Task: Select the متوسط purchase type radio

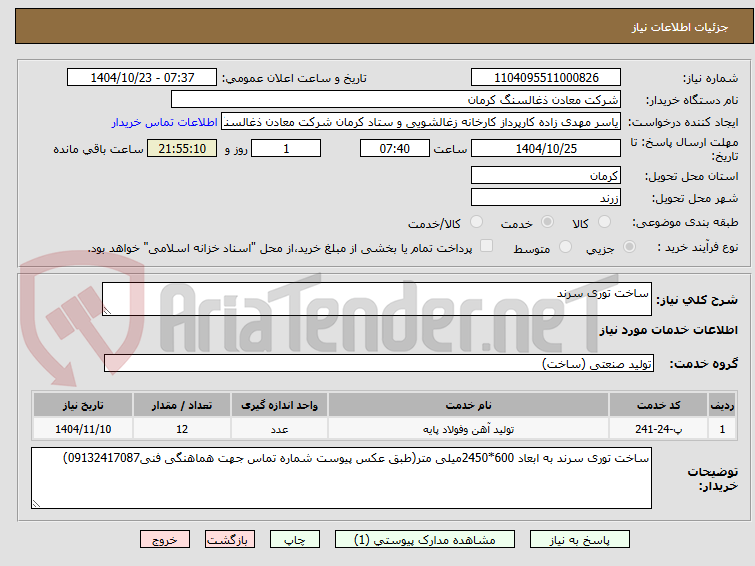Action: pos(565,247)
